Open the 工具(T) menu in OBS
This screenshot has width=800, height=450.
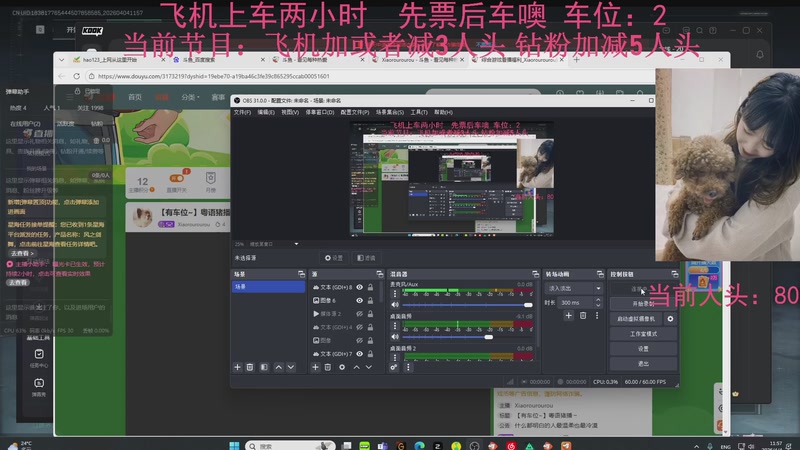419,112
